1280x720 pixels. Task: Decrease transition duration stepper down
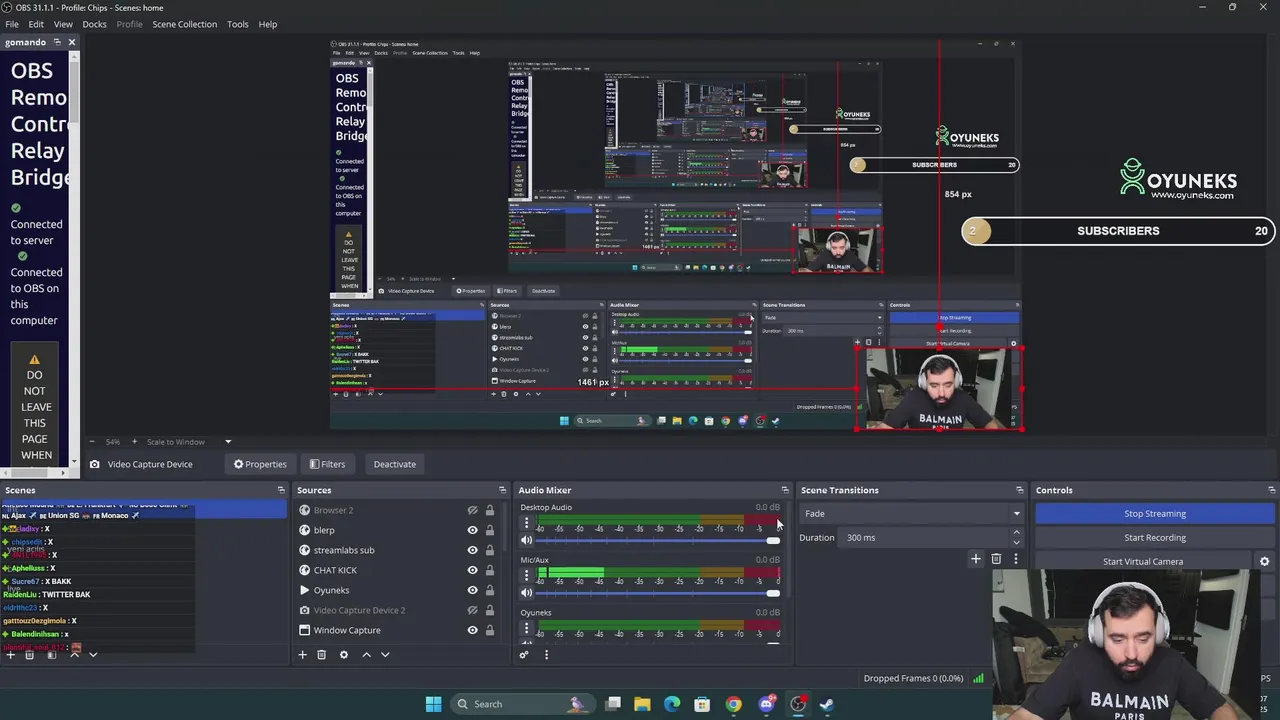click(1016, 542)
